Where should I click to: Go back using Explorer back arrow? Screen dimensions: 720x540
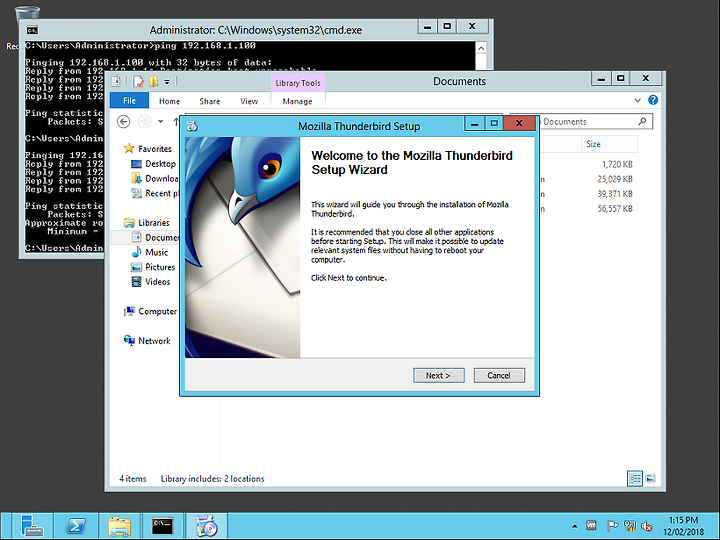(x=123, y=122)
